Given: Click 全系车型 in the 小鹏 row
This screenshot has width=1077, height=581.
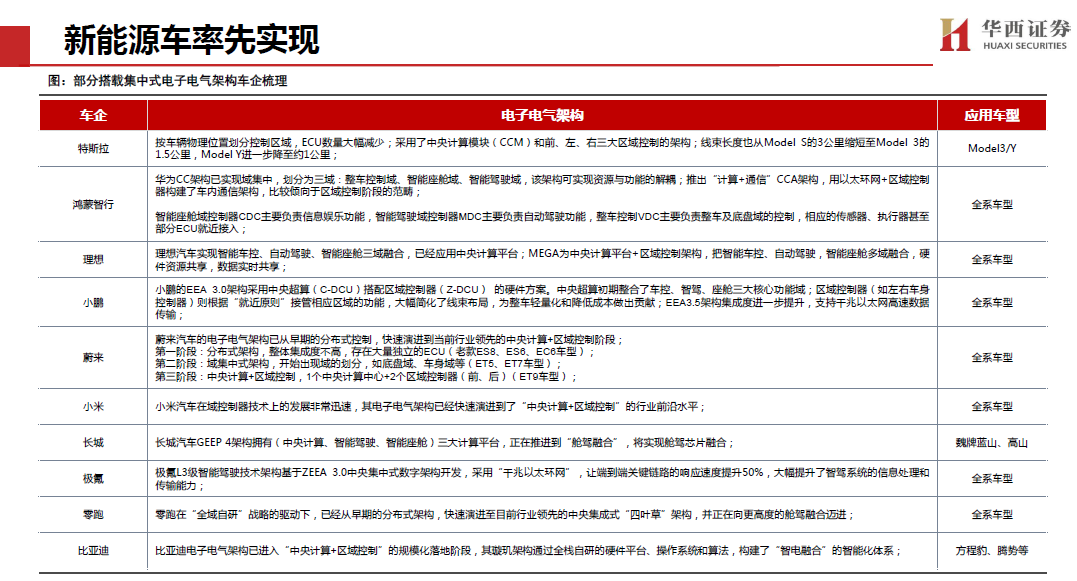Looking at the screenshot, I should 992,302.
